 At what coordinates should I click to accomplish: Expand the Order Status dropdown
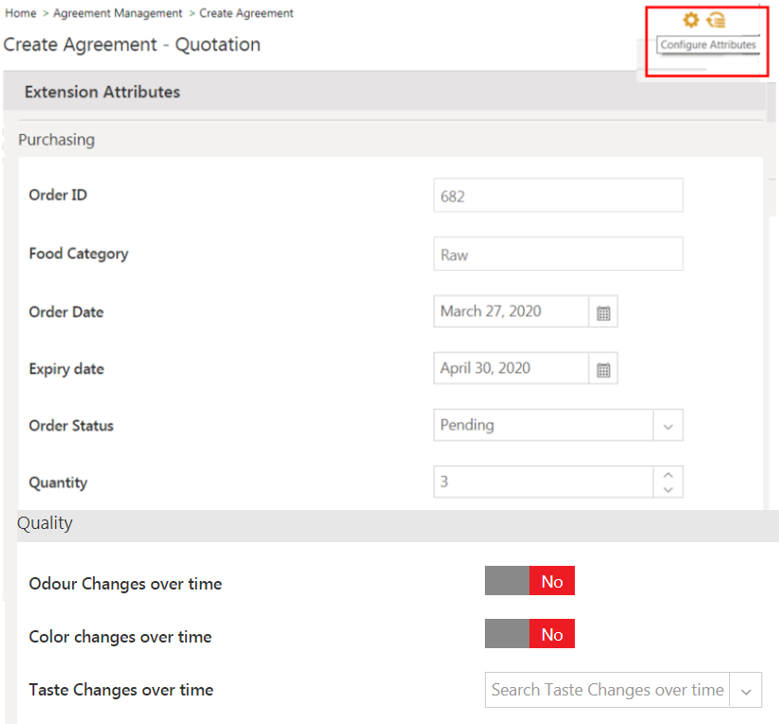[668, 425]
